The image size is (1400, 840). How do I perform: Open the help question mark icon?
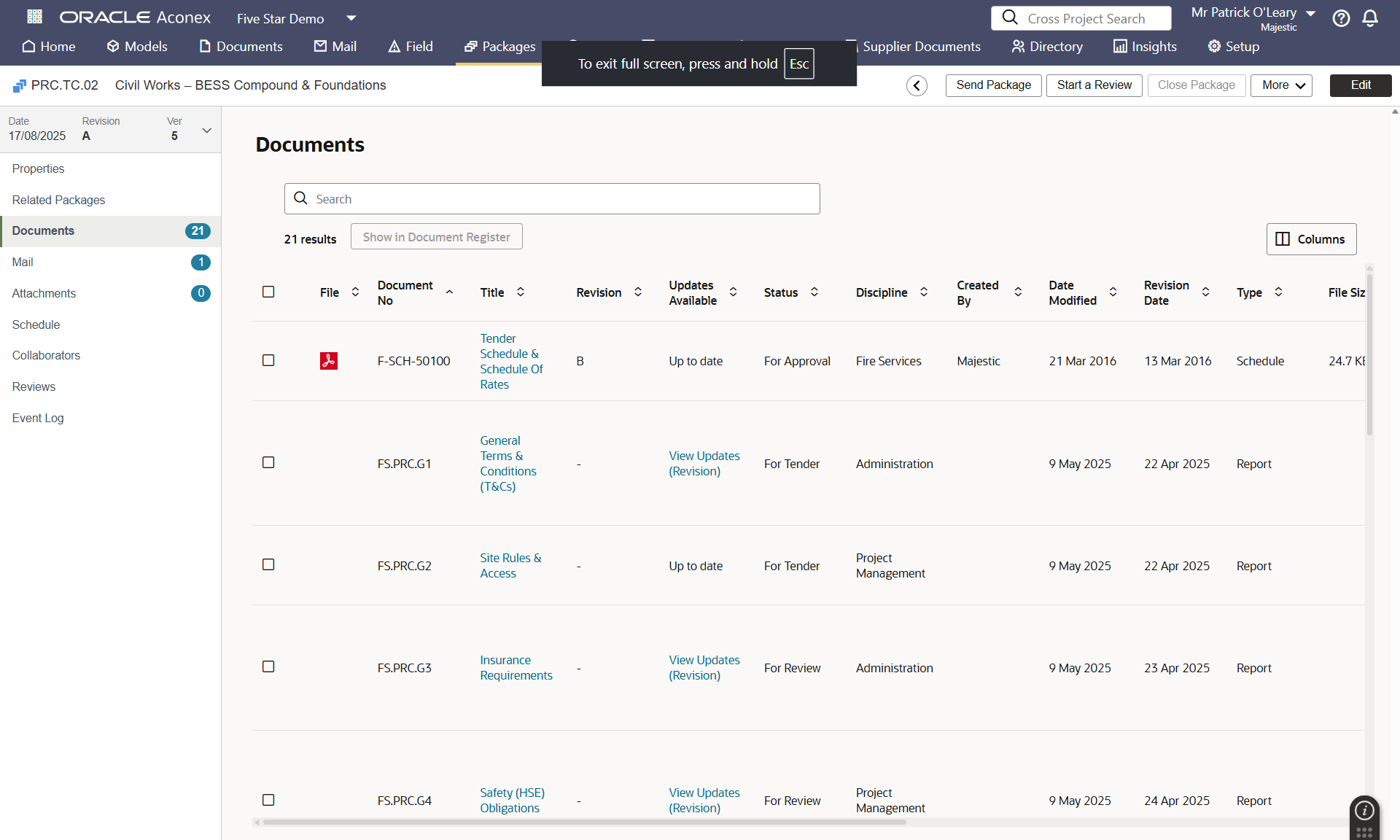coord(1341,18)
